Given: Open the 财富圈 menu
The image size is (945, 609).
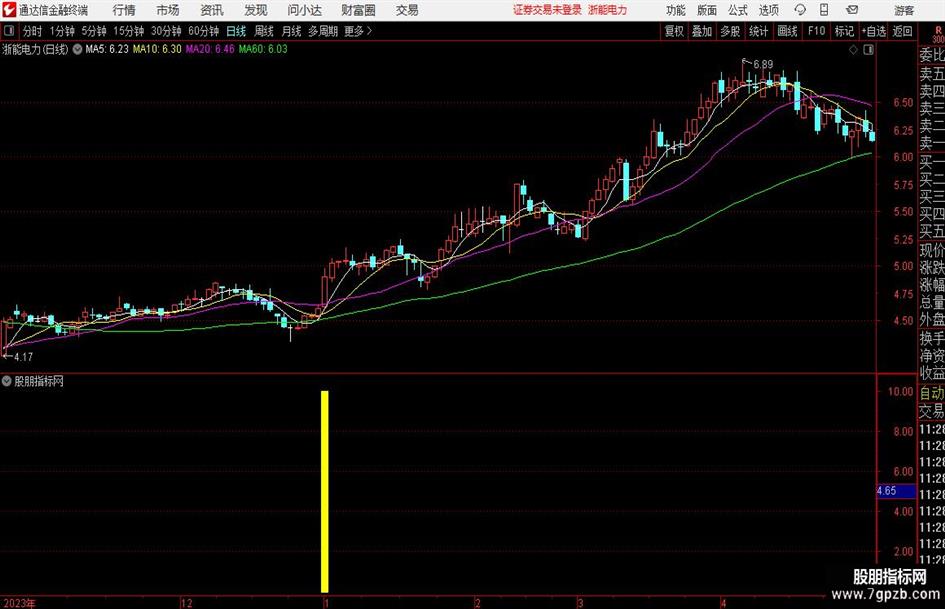Looking at the screenshot, I should 358,10.
